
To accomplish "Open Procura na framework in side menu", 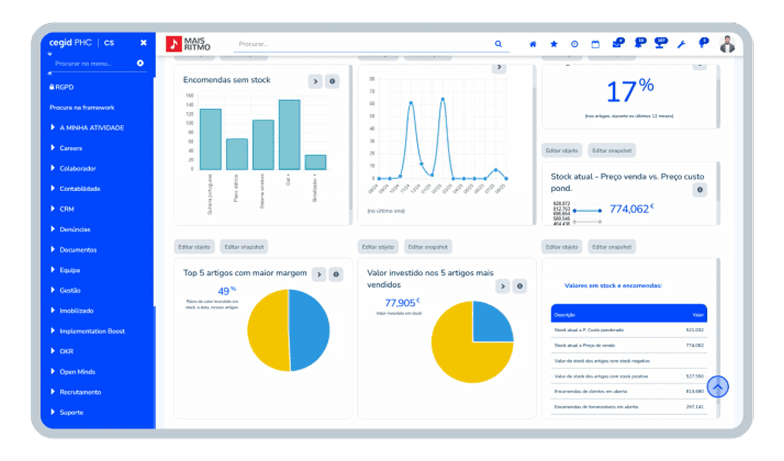I will click(82, 108).
